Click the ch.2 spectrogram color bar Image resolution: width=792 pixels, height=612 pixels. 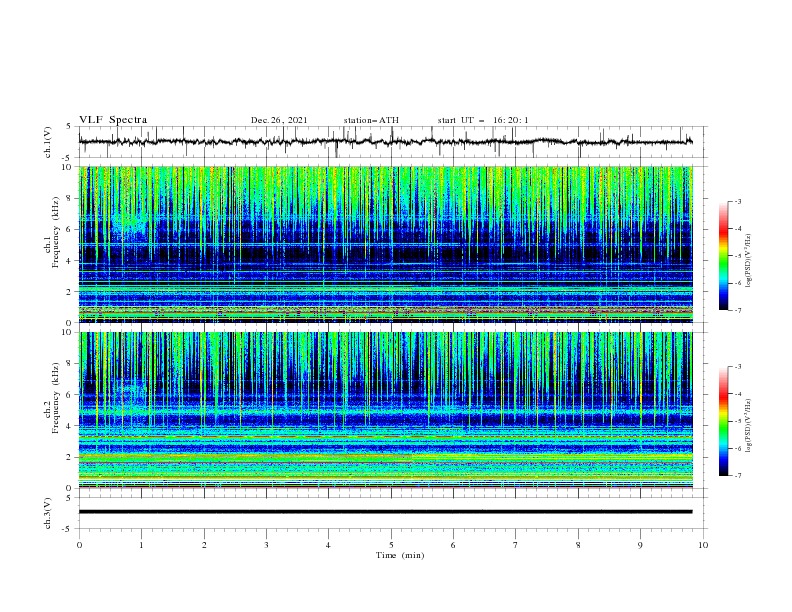pyautogui.click(x=723, y=421)
